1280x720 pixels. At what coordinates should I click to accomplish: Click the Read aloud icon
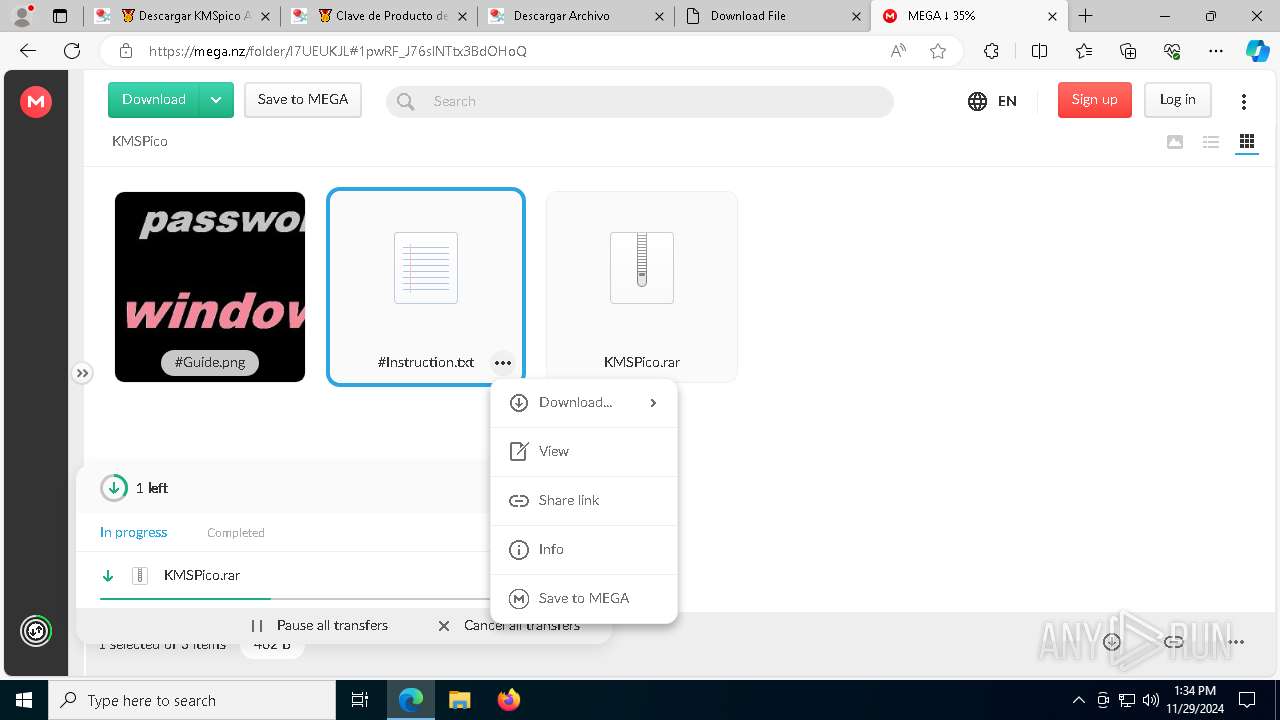point(898,51)
